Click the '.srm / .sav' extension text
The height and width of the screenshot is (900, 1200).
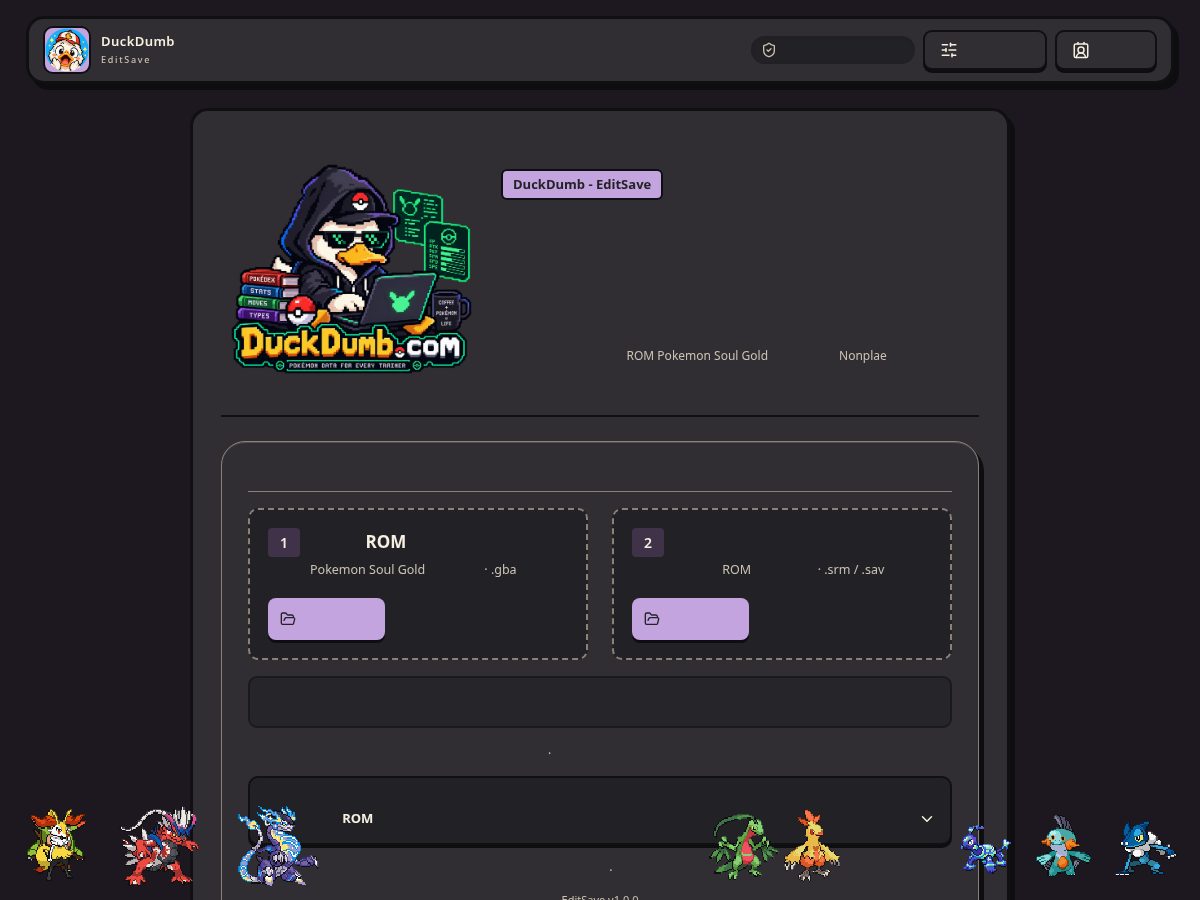(x=854, y=569)
